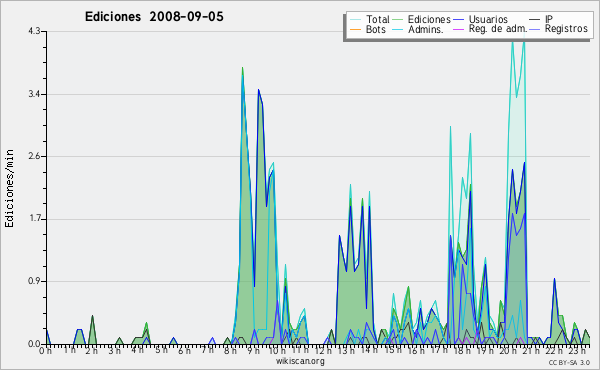Click the cyan Total line swatch in legend
Image resolution: width=600 pixels, height=370 pixels.
355,20
